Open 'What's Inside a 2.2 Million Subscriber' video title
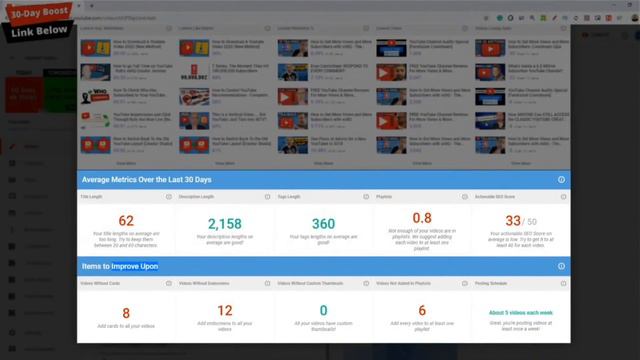The width and height of the screenshot is (640, 360). point(536,68)
